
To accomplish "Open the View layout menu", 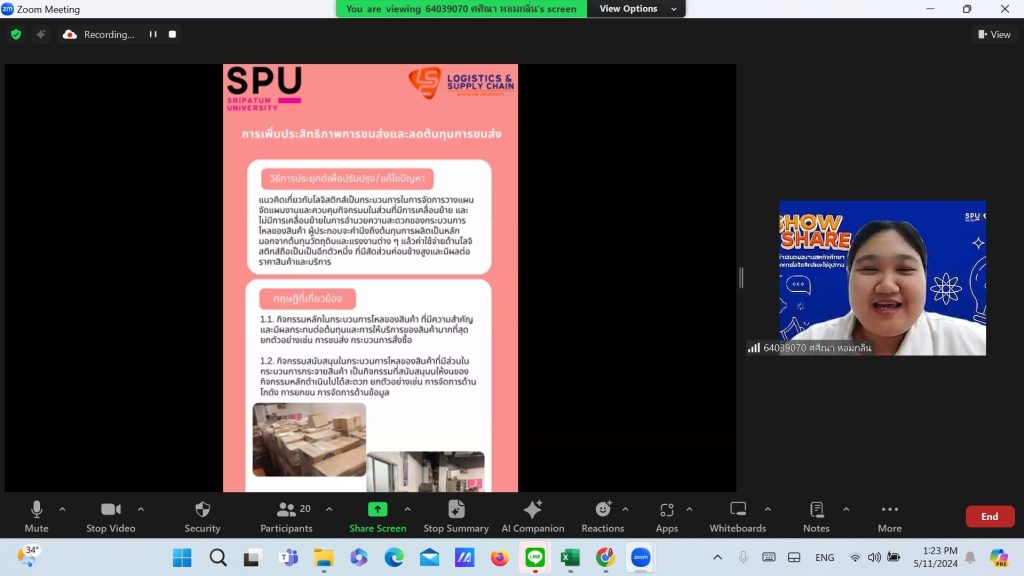I will 994,34.
